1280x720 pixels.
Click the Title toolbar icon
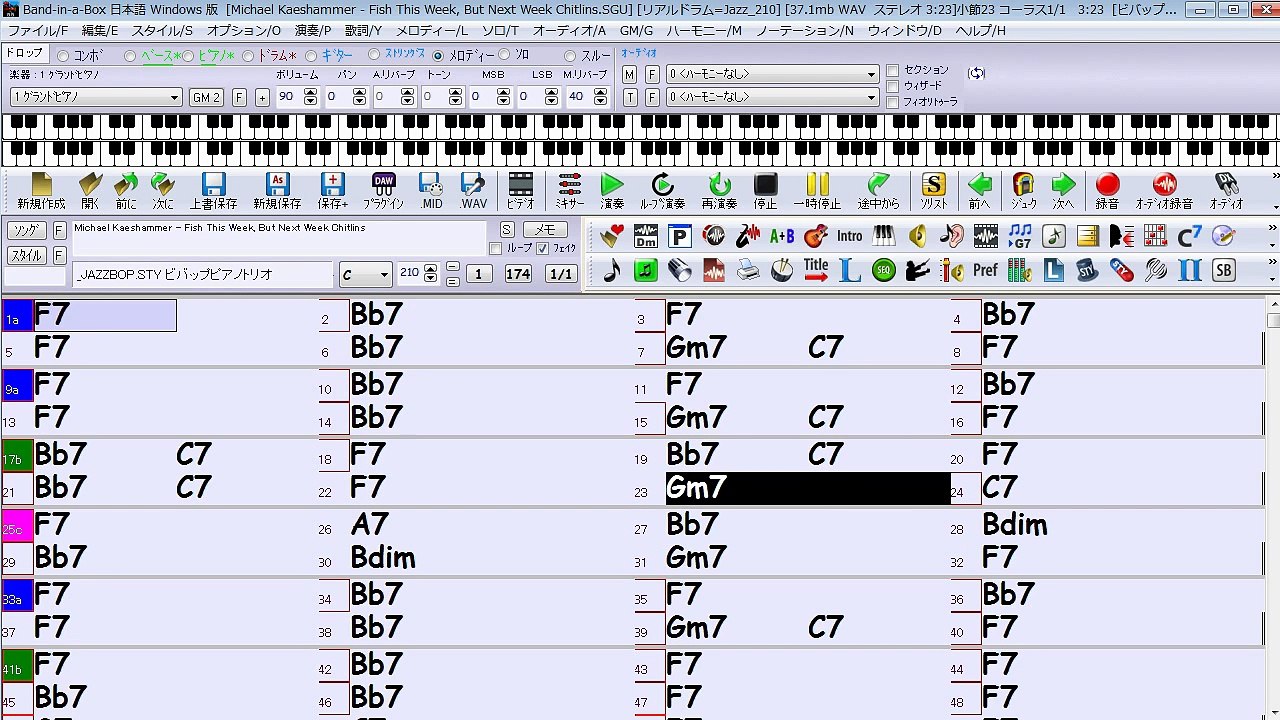coord(816,270)
